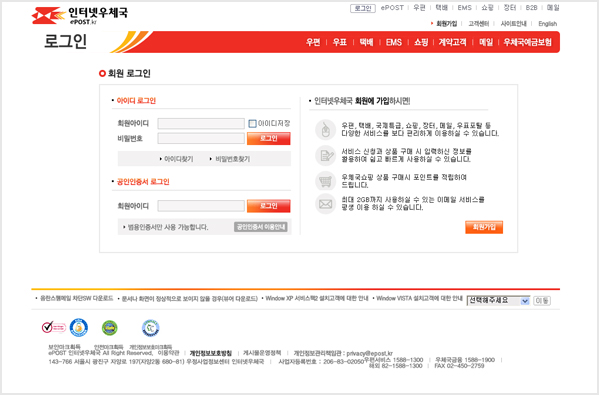Click 쇼핑 in the top utility links
599x395 pixels.
487,8
